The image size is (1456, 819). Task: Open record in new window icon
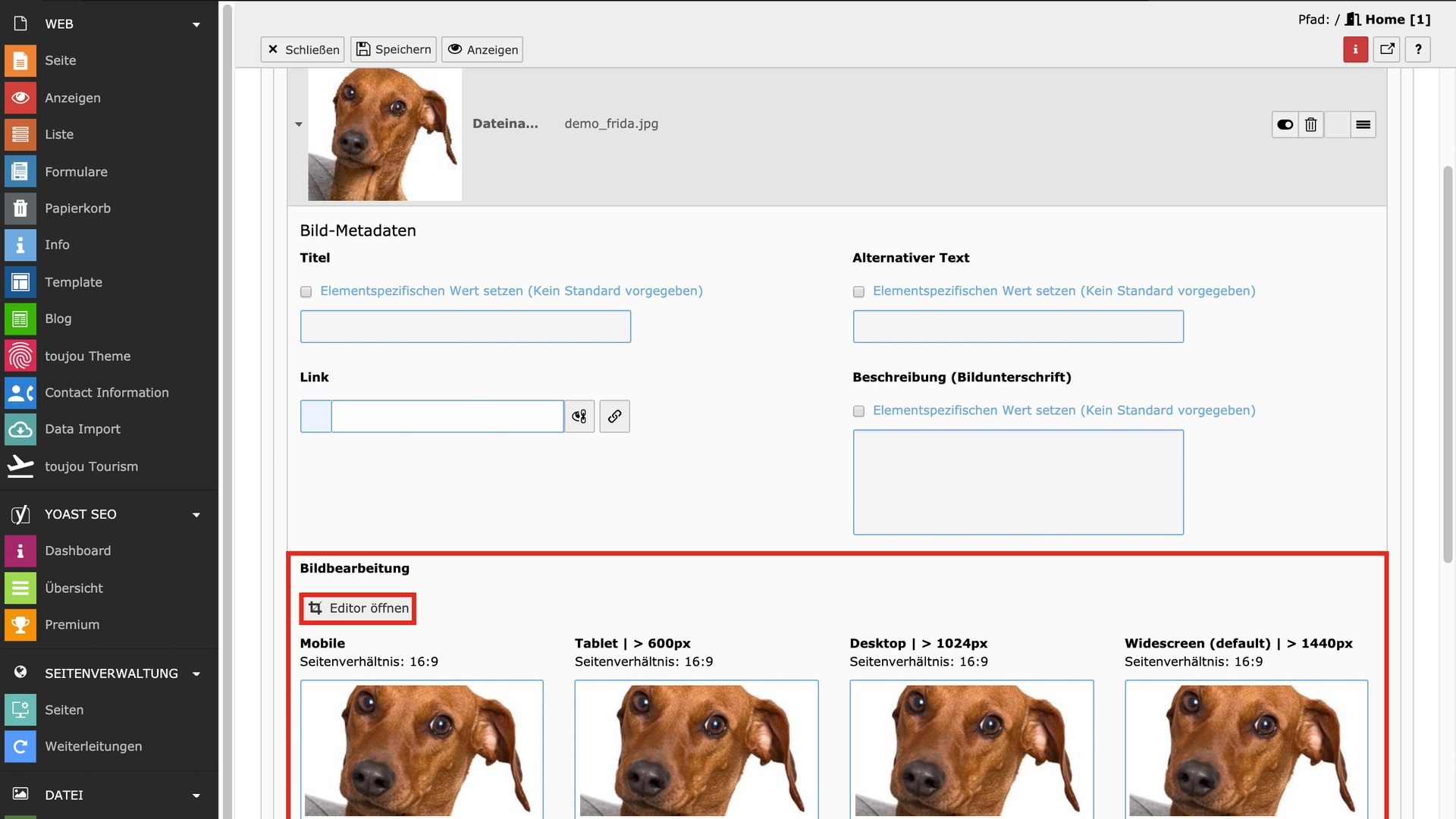click(1387, 50)
